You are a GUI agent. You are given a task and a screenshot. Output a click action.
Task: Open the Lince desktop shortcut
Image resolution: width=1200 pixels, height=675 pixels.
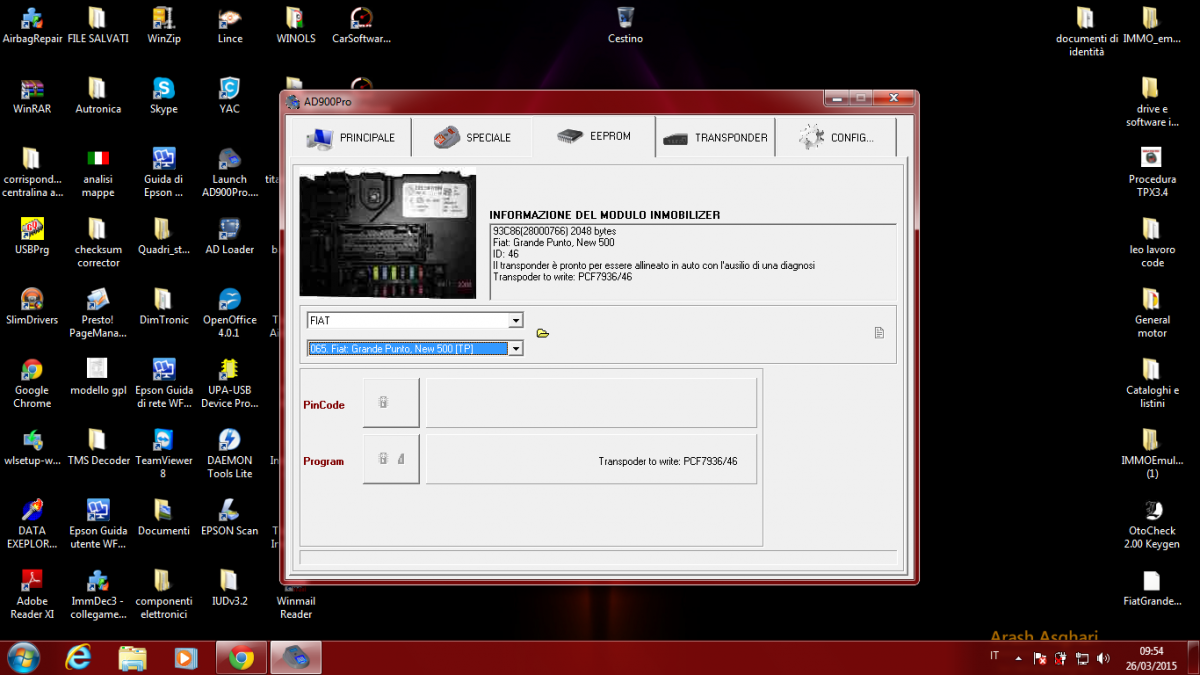[230, 26]
